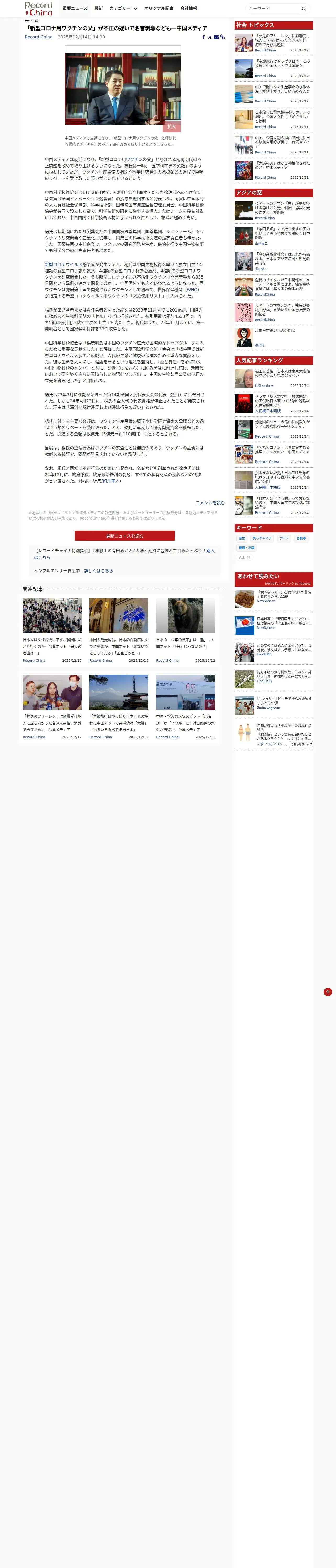Share the article by email icon
336x1568 pixels.
(216, 37)
